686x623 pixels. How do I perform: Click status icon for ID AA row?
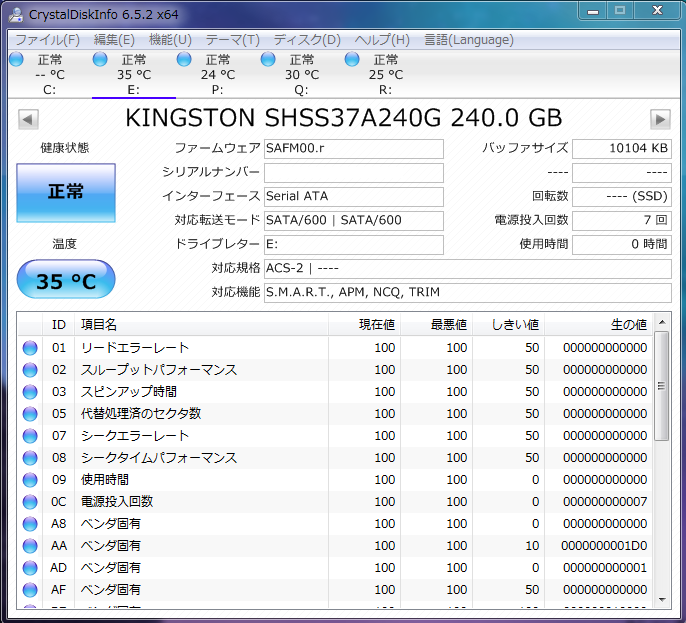30,546
